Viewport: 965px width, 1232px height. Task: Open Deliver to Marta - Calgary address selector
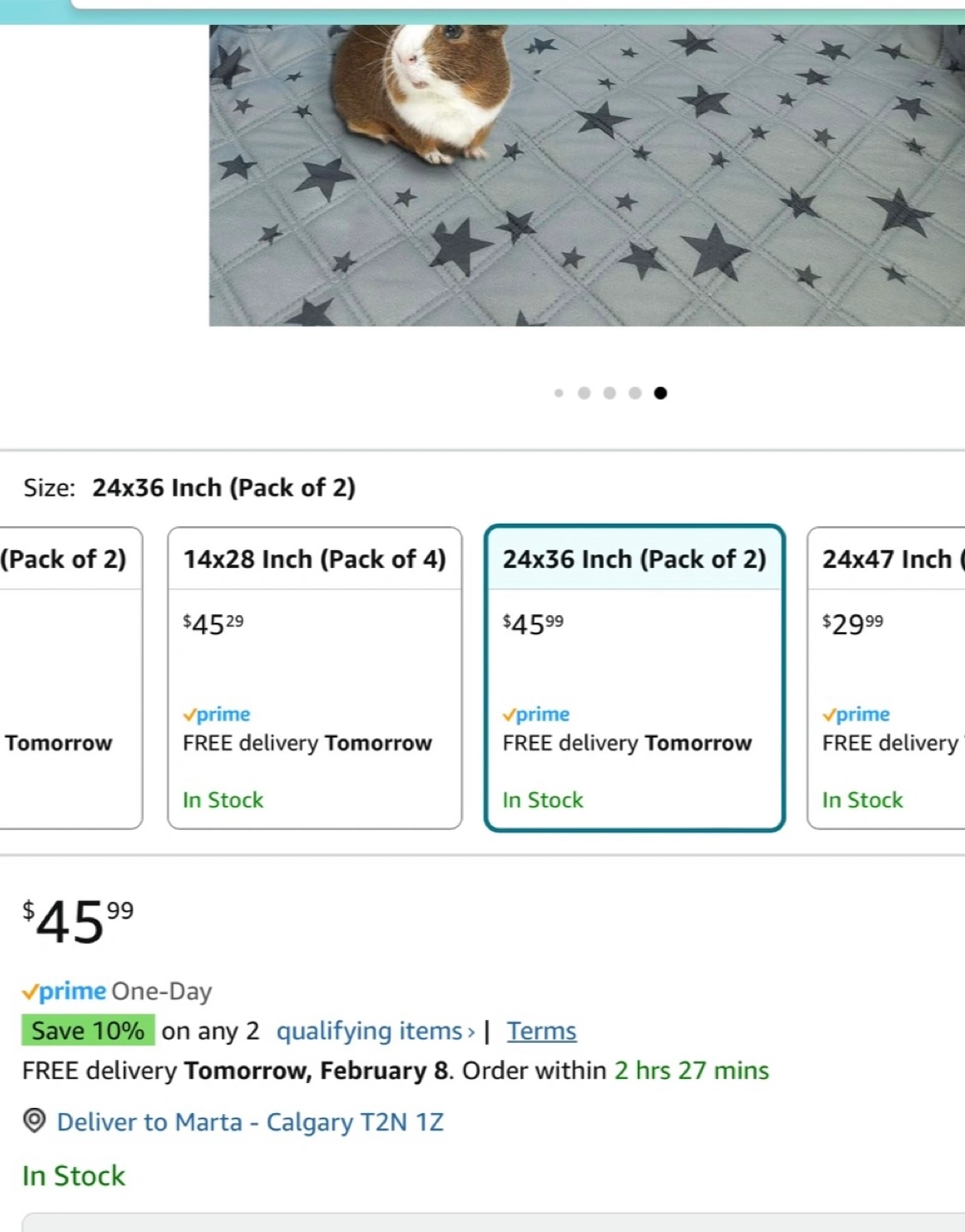tap(250, 1122)
